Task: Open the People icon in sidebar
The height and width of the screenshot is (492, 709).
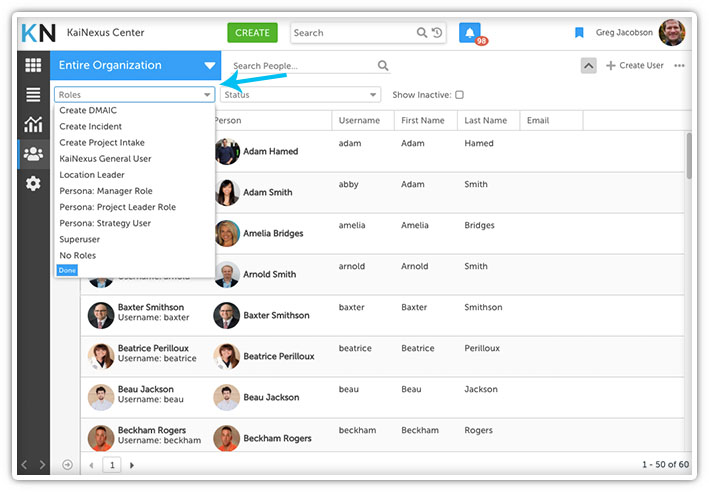Action: tap(33, 154)
